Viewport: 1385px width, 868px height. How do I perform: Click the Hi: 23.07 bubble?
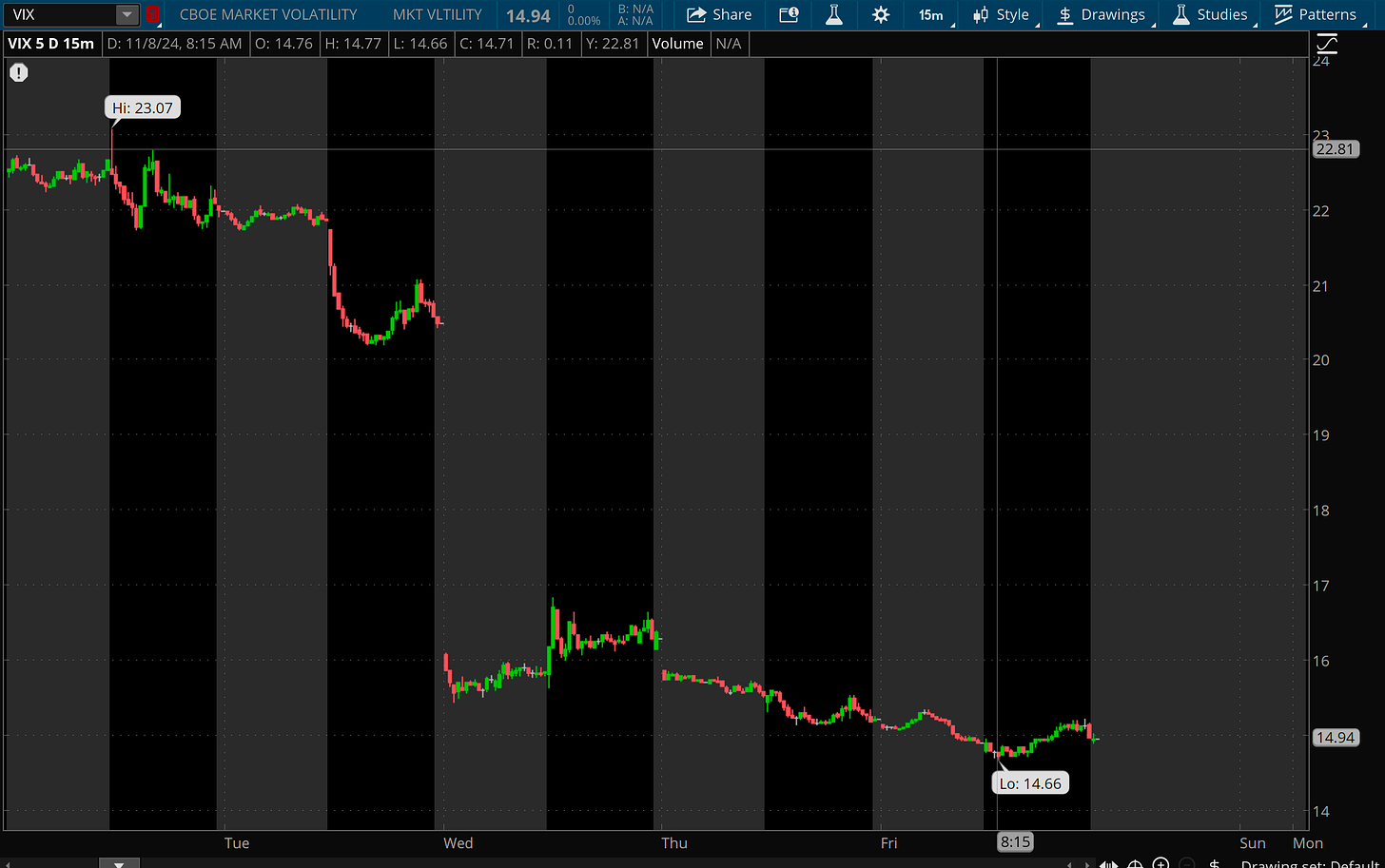pyautogui.click(x=143, y=107)
